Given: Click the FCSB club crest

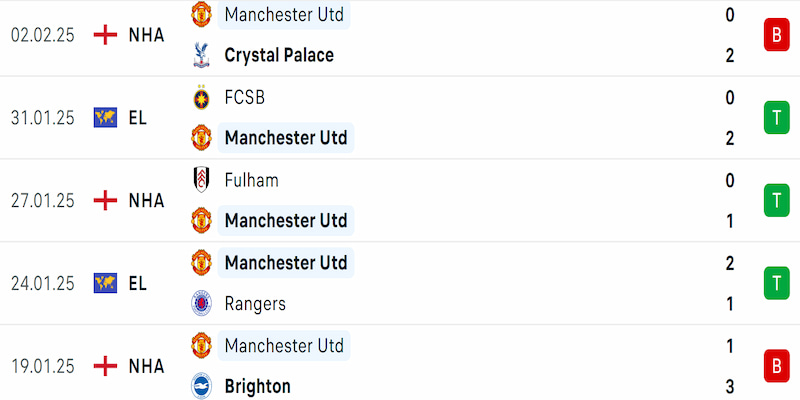Looking at the screenshot, I should pos(202,98).
